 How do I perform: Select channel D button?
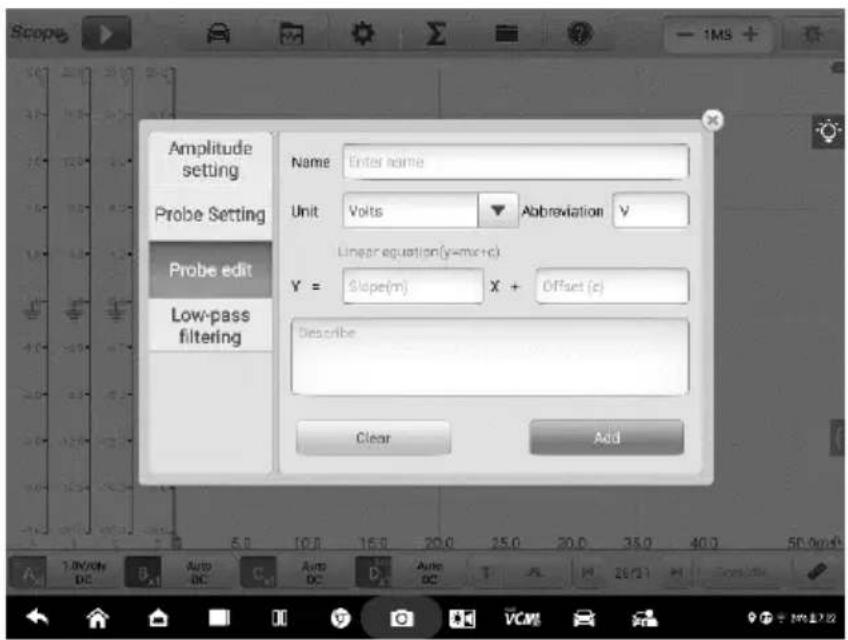[373, 573]
